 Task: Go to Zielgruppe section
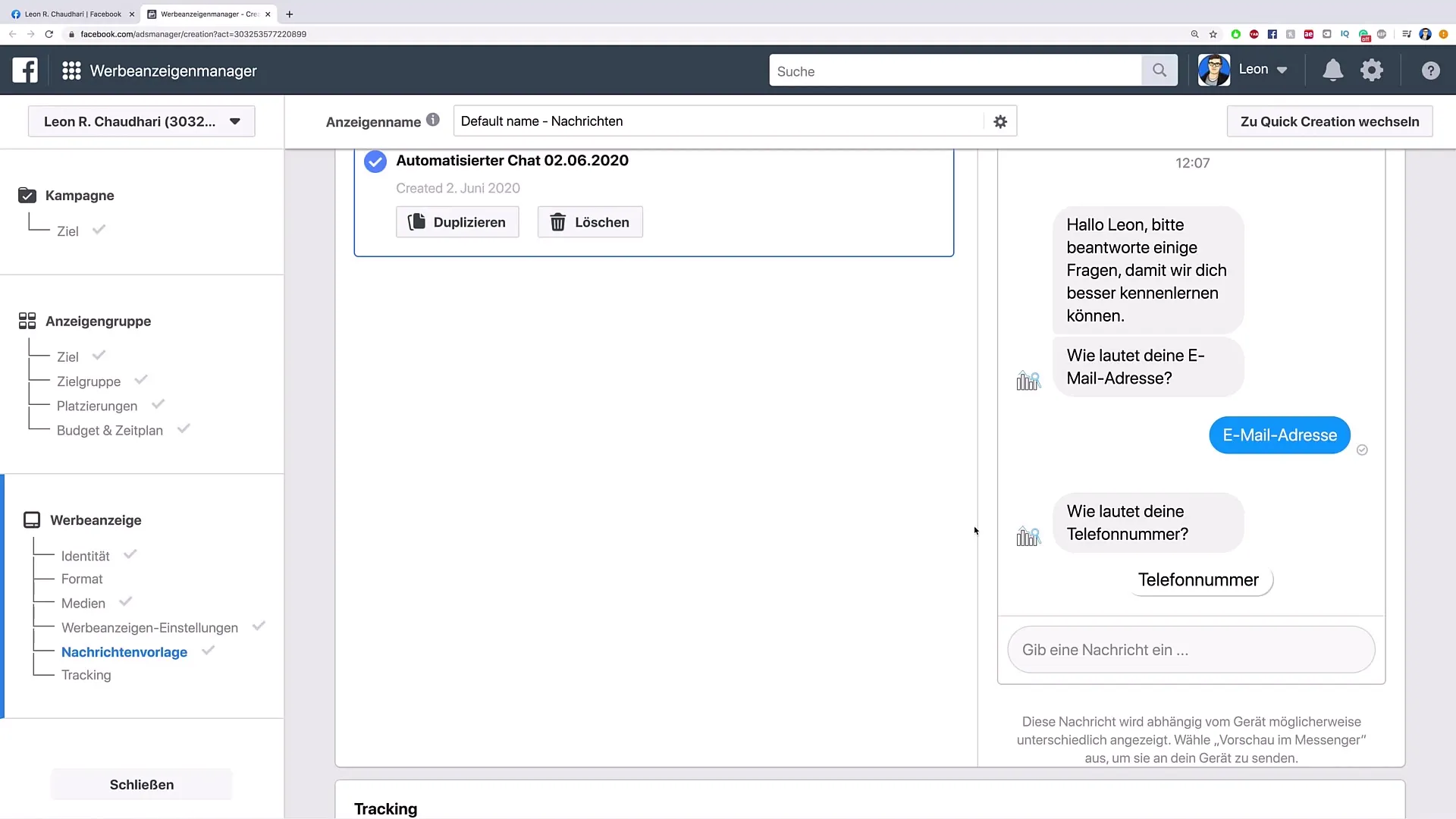pos(89,381)
